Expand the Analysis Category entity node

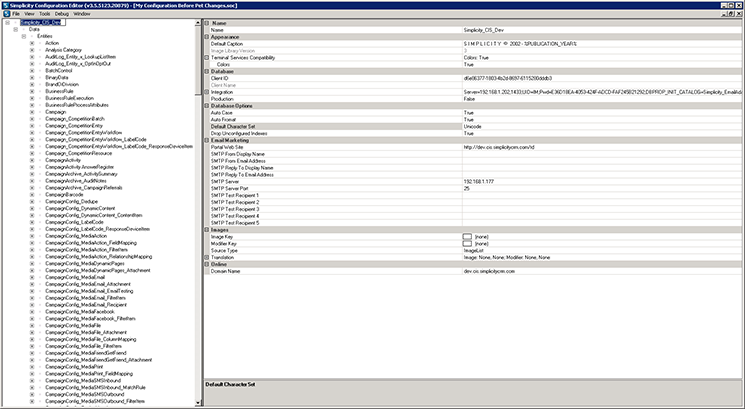32,50
